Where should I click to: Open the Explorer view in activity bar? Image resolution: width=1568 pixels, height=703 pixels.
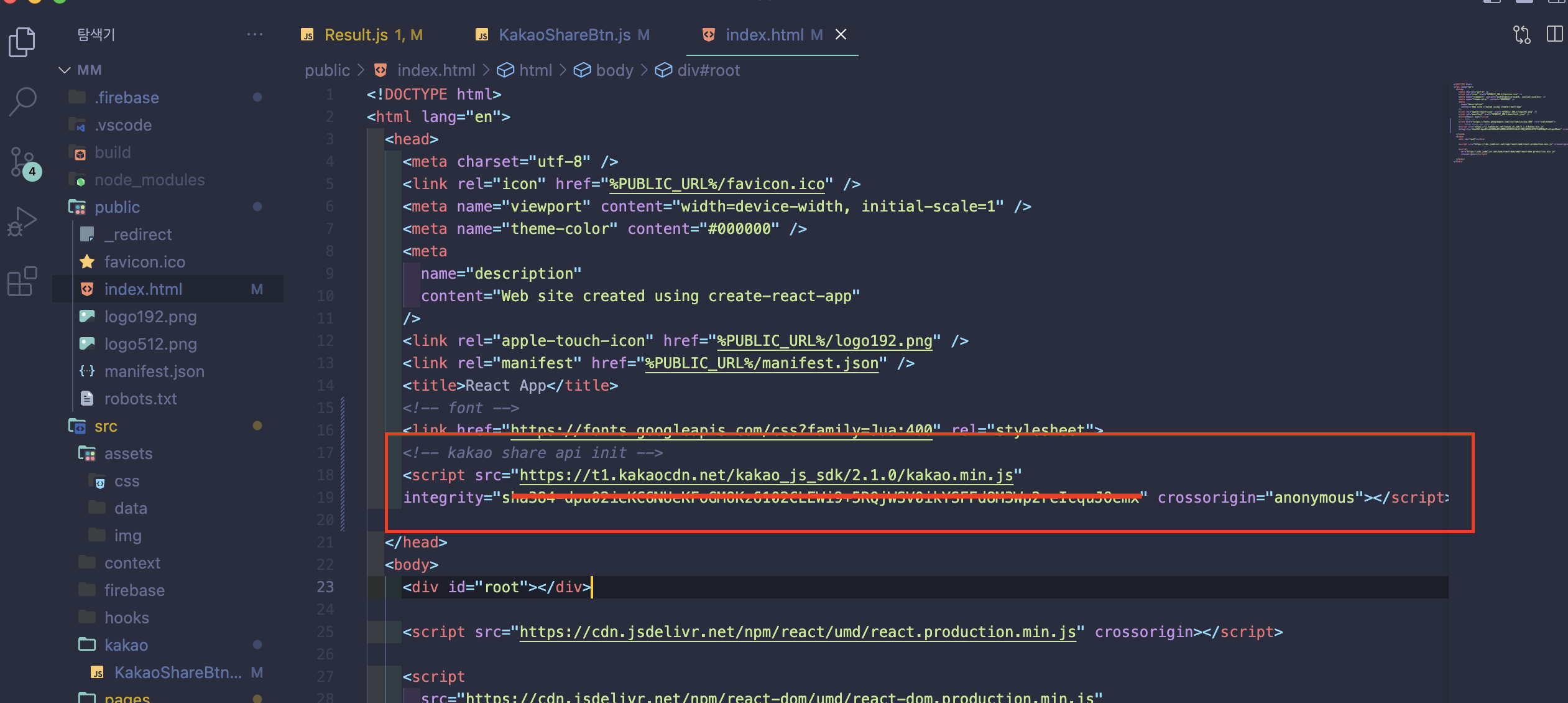pos(22,42)
